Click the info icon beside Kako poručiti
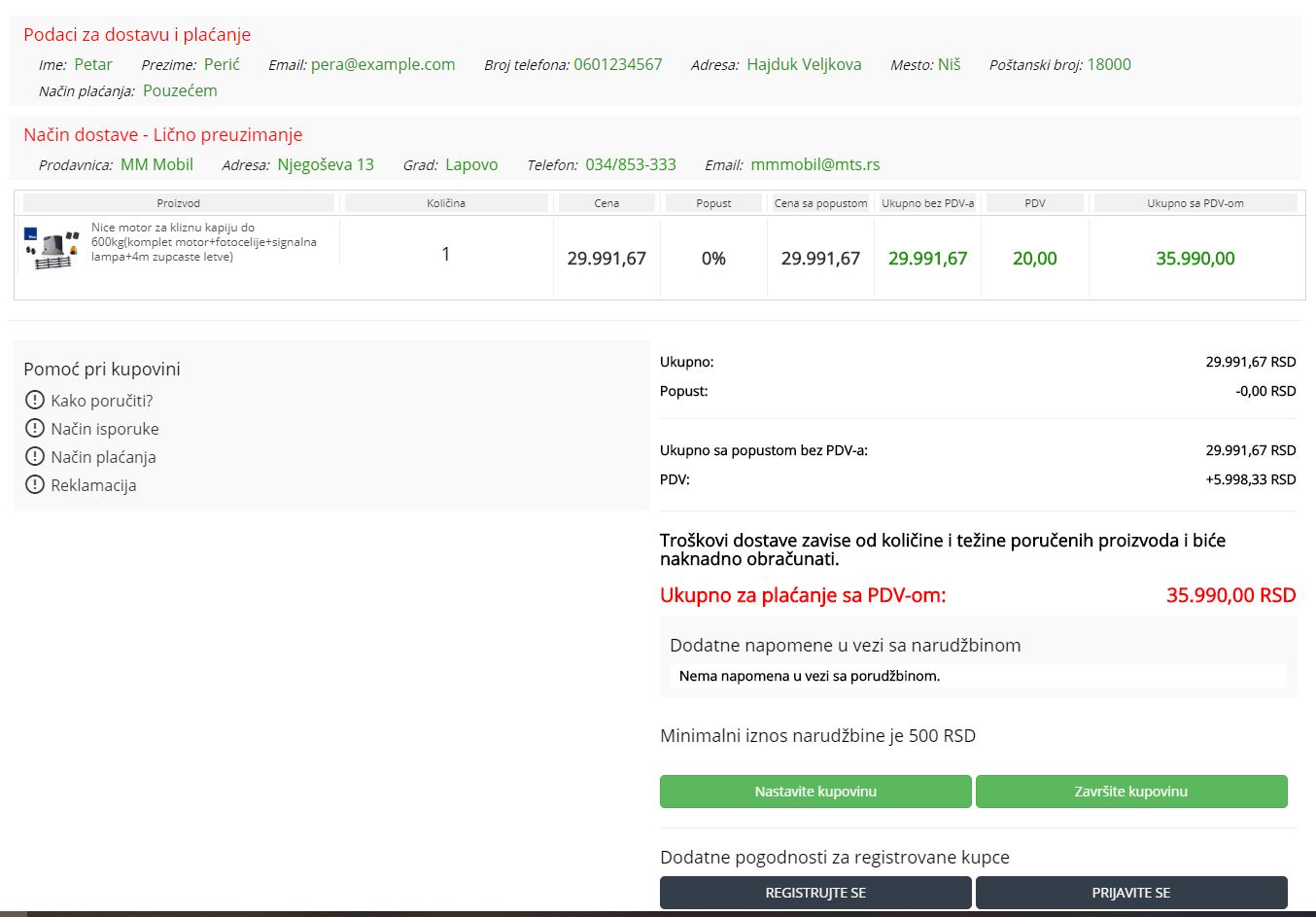The width and height of the screenshot is (1316, 917). pyautogui.click(x=35, y=400)
